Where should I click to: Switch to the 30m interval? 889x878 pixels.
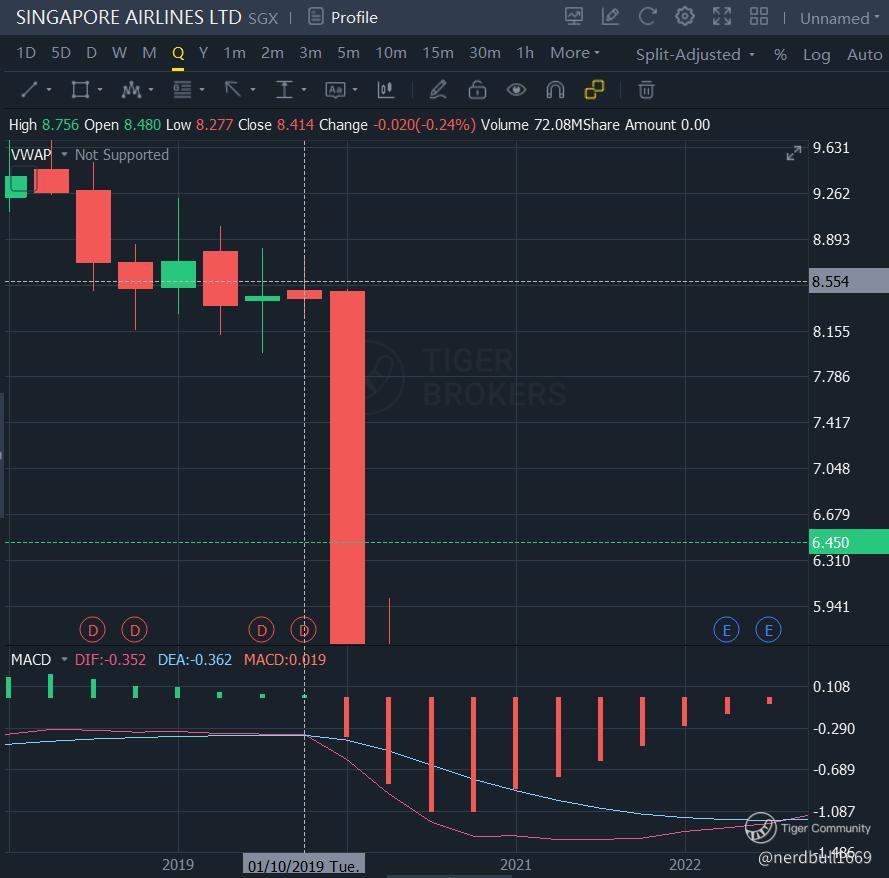[484, 53]
